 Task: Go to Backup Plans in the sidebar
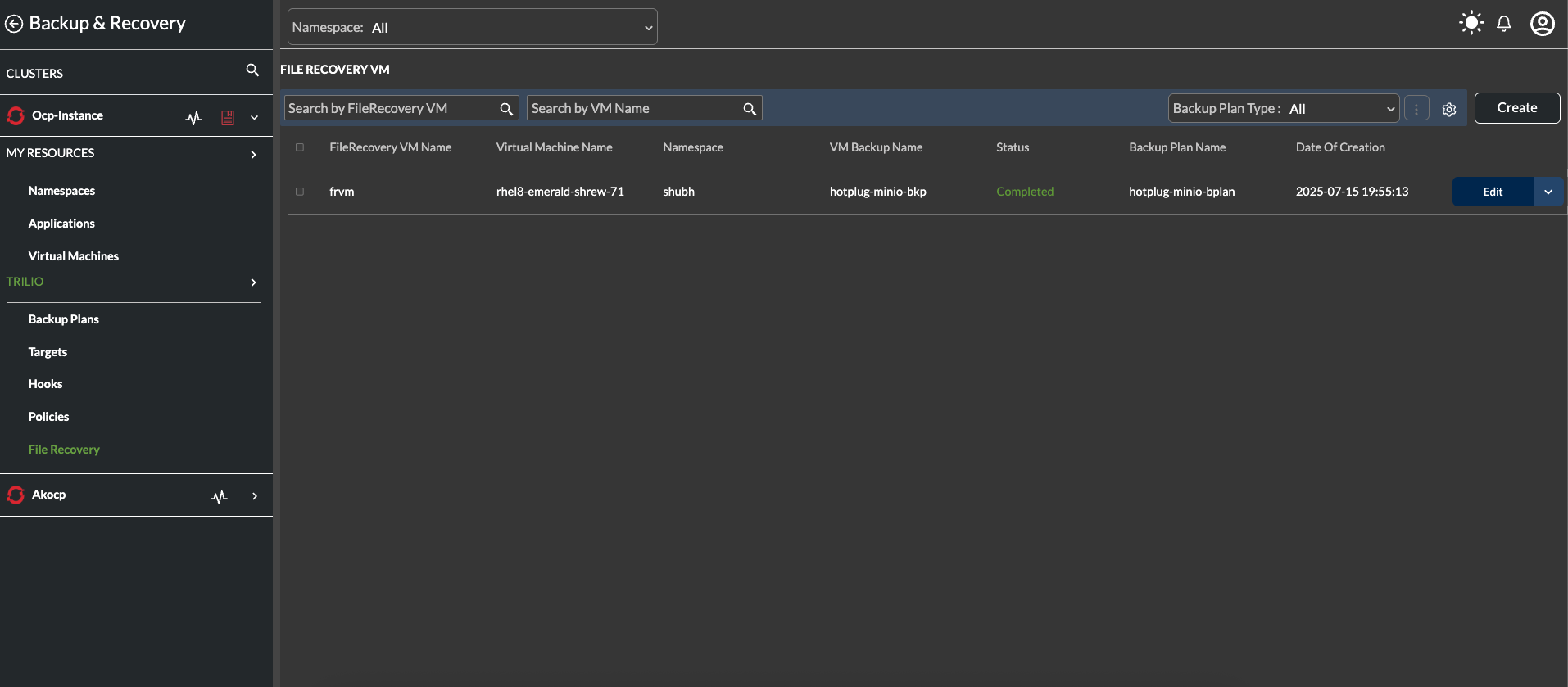63,319
